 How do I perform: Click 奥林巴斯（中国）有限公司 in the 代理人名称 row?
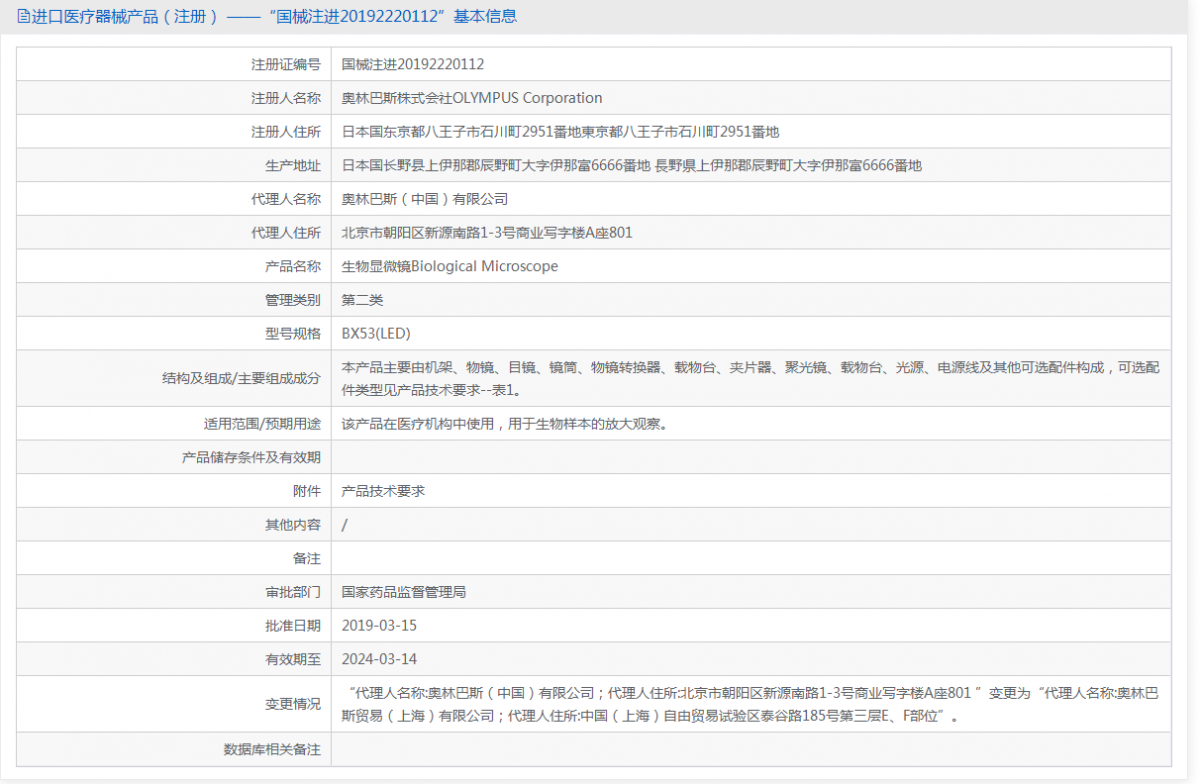click(x=425, y=199)
